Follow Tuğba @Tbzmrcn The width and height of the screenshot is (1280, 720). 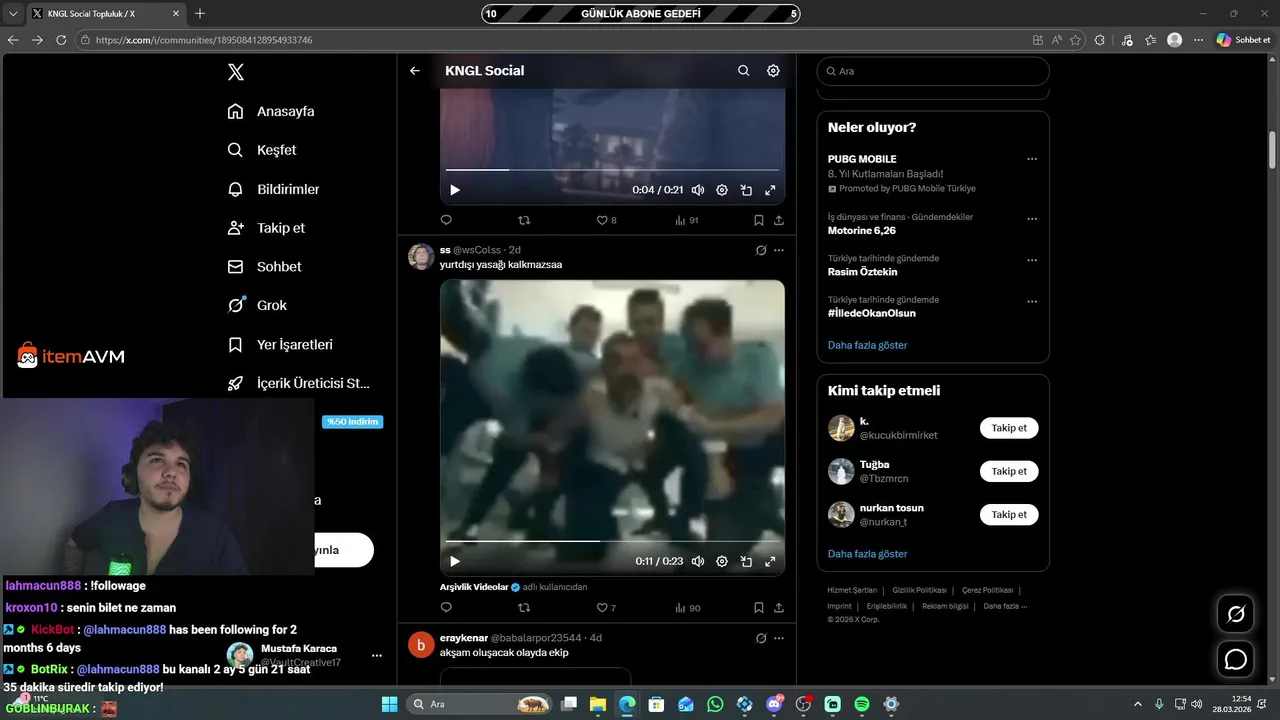[x=1009, y=471]
